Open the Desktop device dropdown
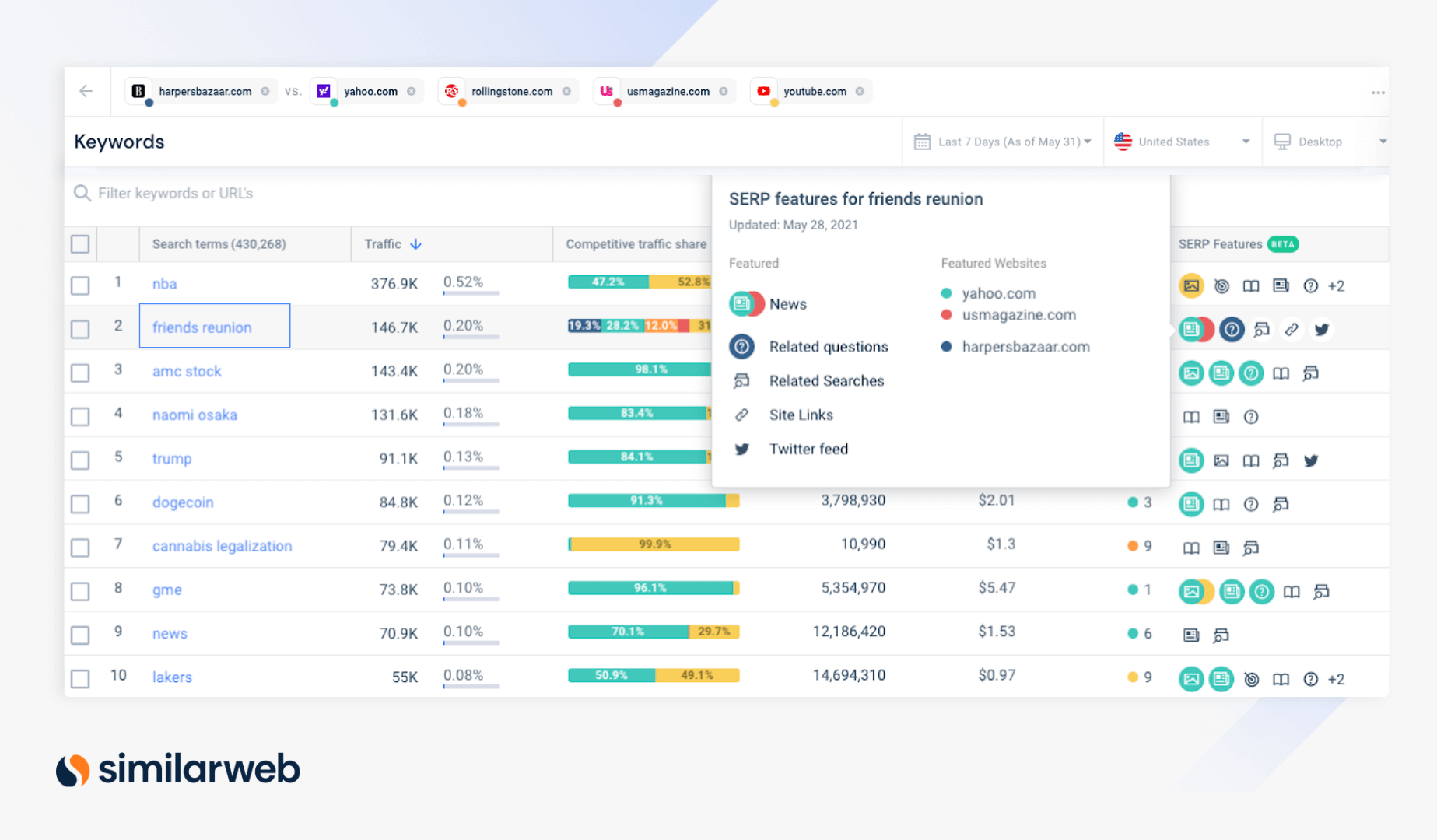 point(1326,142)
